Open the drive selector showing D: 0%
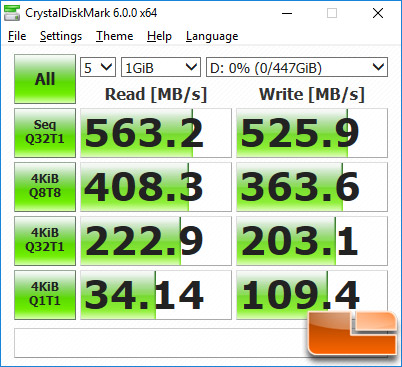 (297, 67)
